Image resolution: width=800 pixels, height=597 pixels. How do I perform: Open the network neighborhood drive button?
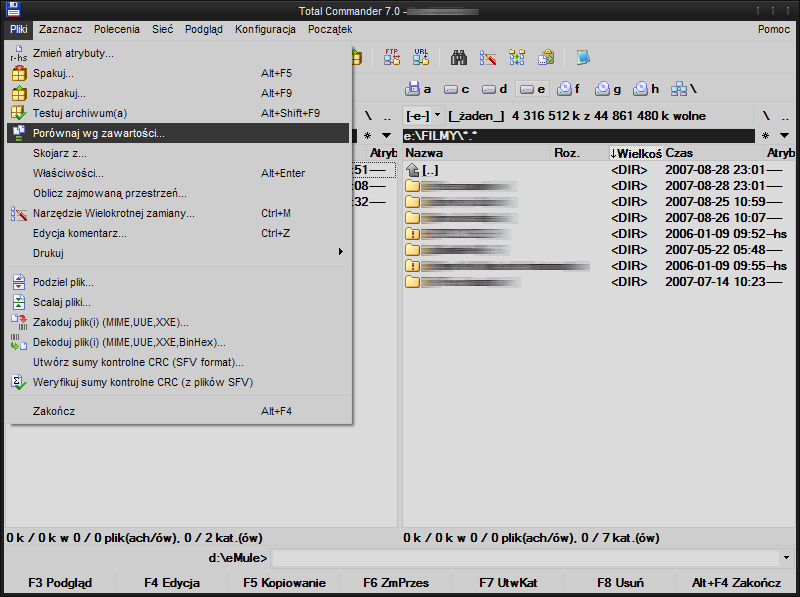pos(684,89)
